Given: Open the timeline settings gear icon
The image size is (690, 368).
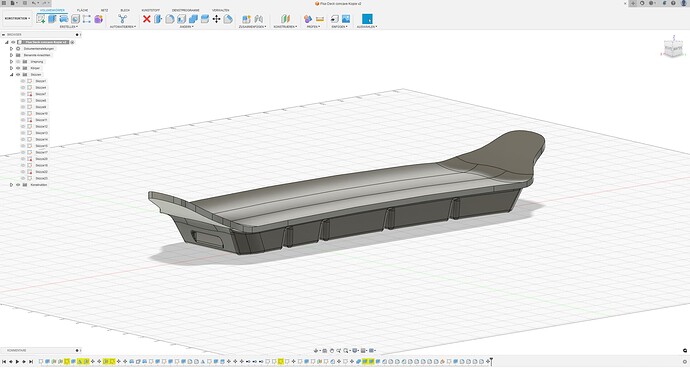Looking at the screenshot, I should point(685,361).
